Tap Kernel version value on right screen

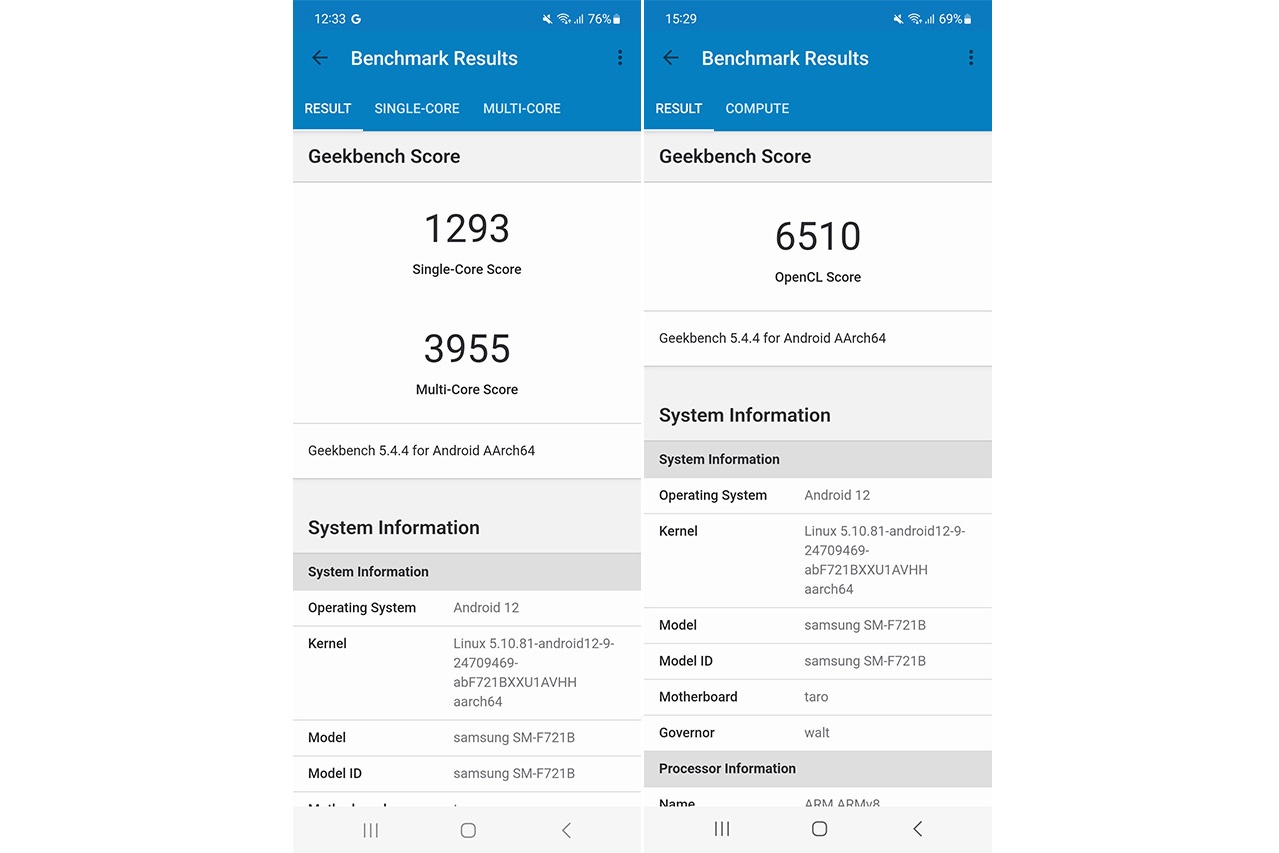point(885,560)
